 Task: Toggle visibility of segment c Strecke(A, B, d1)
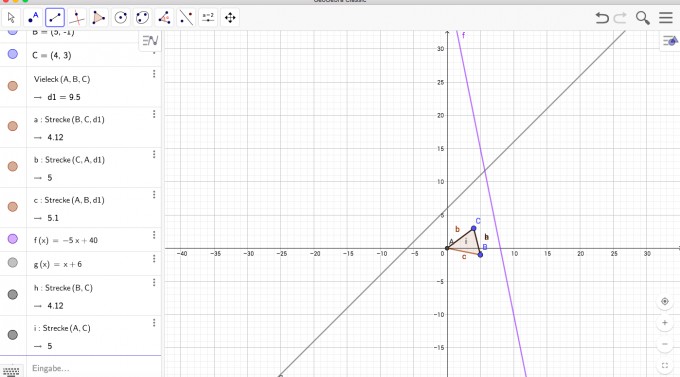click(13, 207)
